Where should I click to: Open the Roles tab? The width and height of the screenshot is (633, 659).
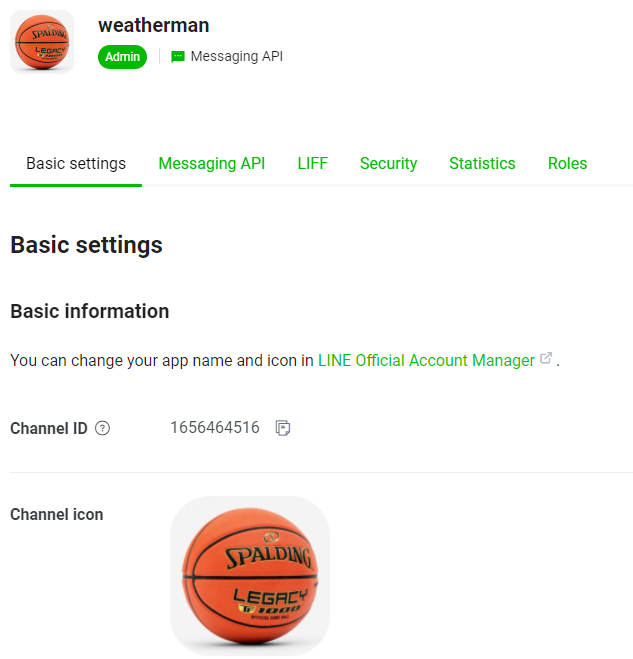(567, 163)
